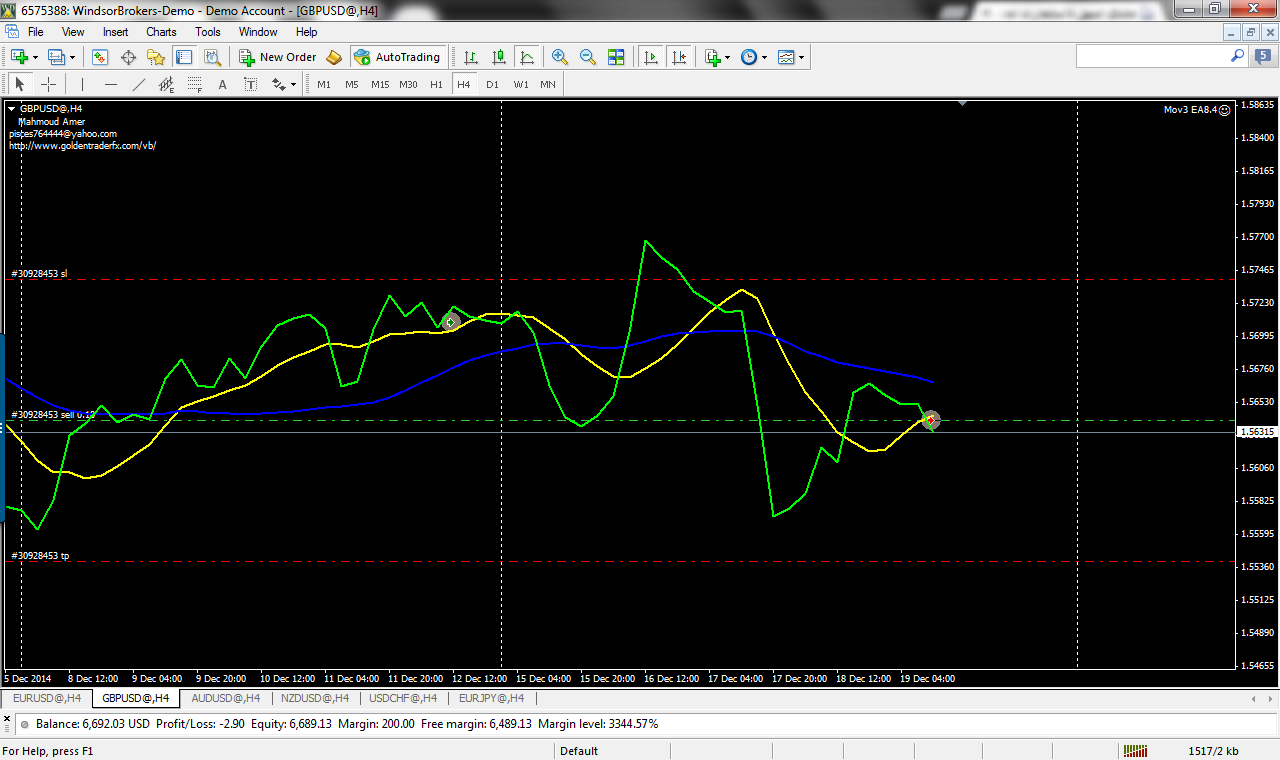
Task: Toggle chart auto scroll
Action: click(x=651, y=57)
